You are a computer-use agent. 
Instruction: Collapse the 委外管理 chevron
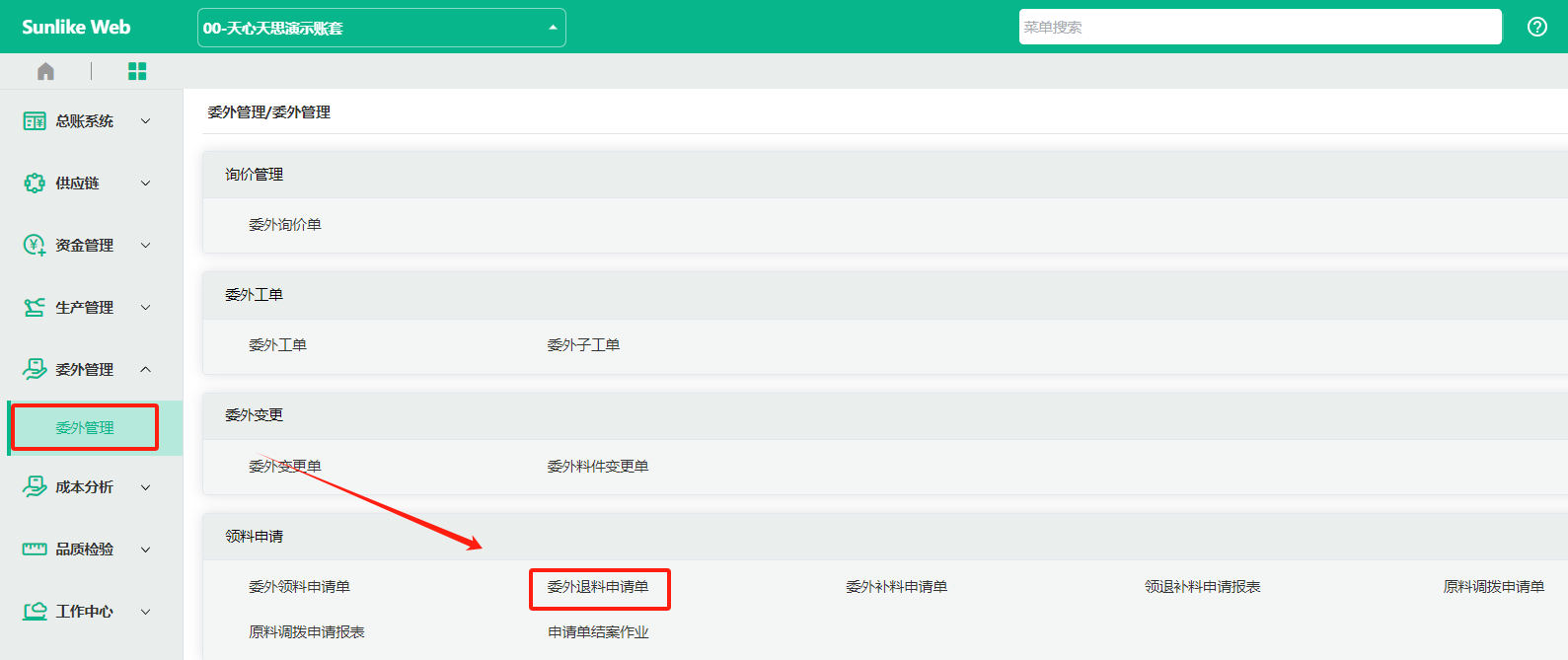tap(146, 370)
